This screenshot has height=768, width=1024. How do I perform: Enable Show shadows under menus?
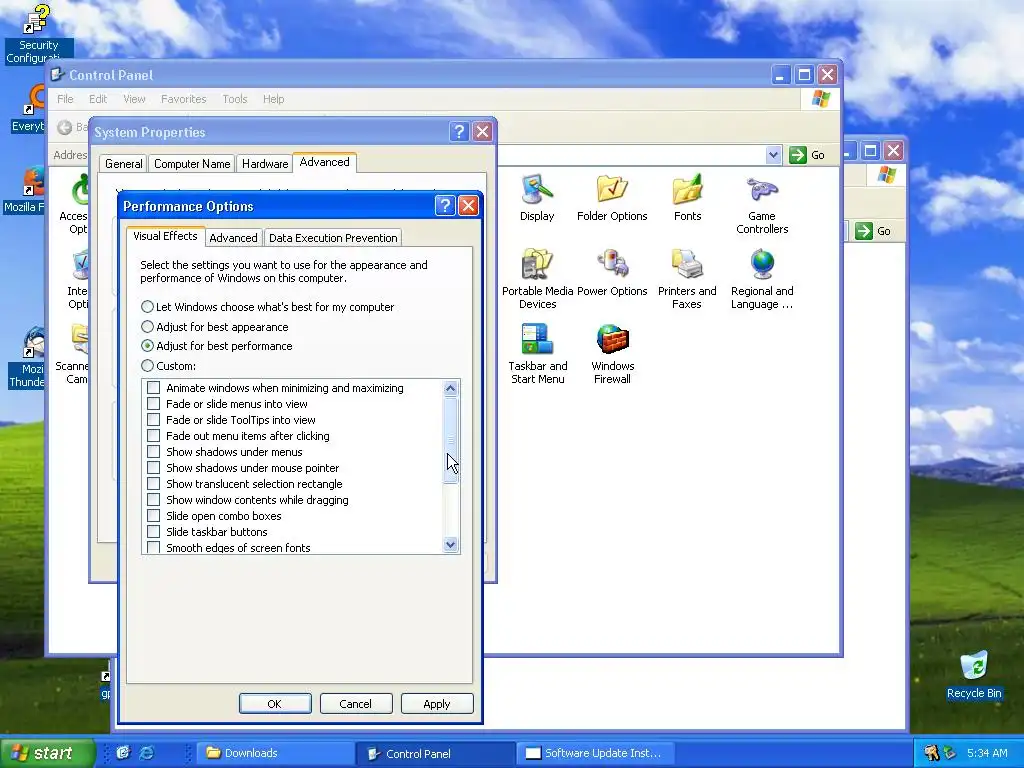[153, 452]
